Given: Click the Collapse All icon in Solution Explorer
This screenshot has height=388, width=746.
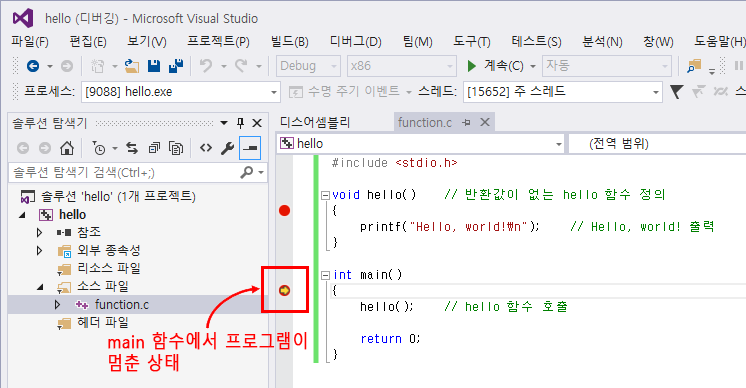Looking at the screenshot, I should 154,148.
